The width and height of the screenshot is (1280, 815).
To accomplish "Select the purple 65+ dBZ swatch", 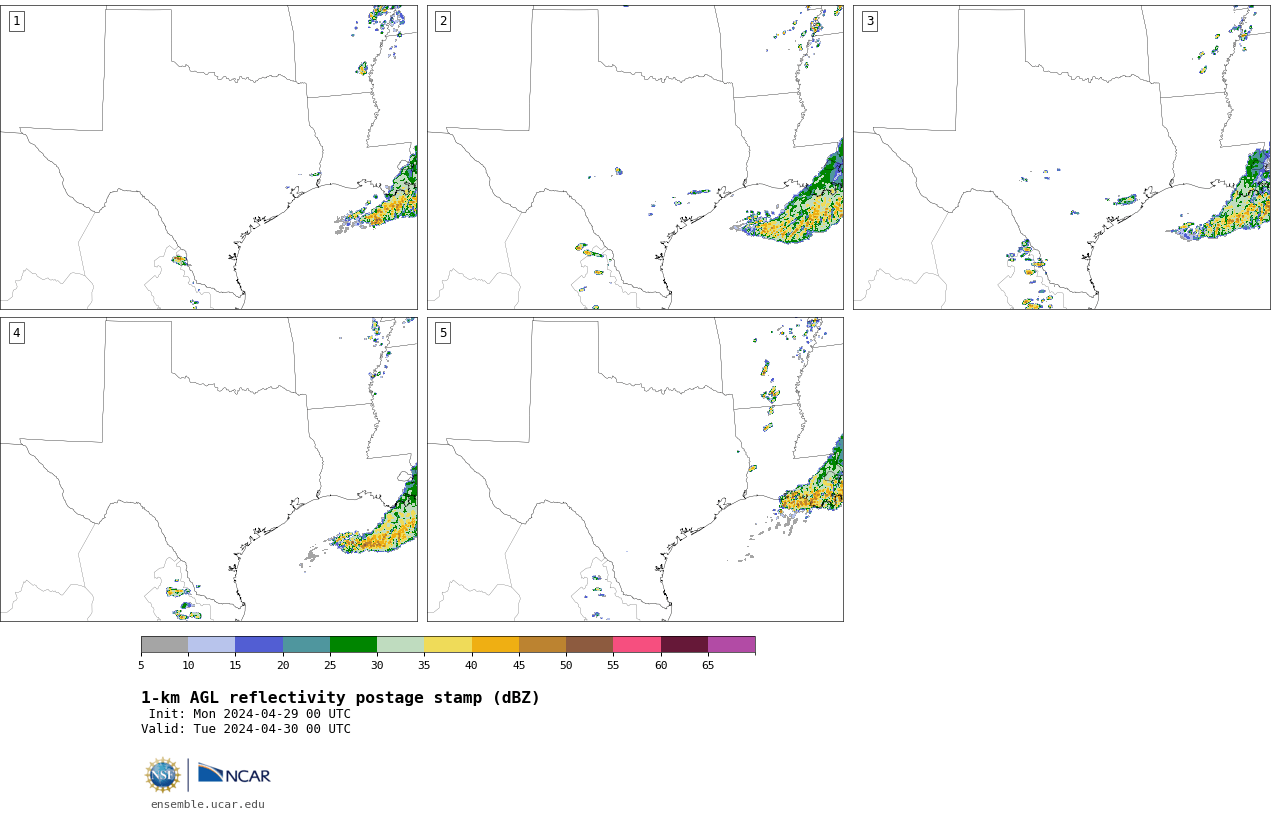I will click(732, 644).
